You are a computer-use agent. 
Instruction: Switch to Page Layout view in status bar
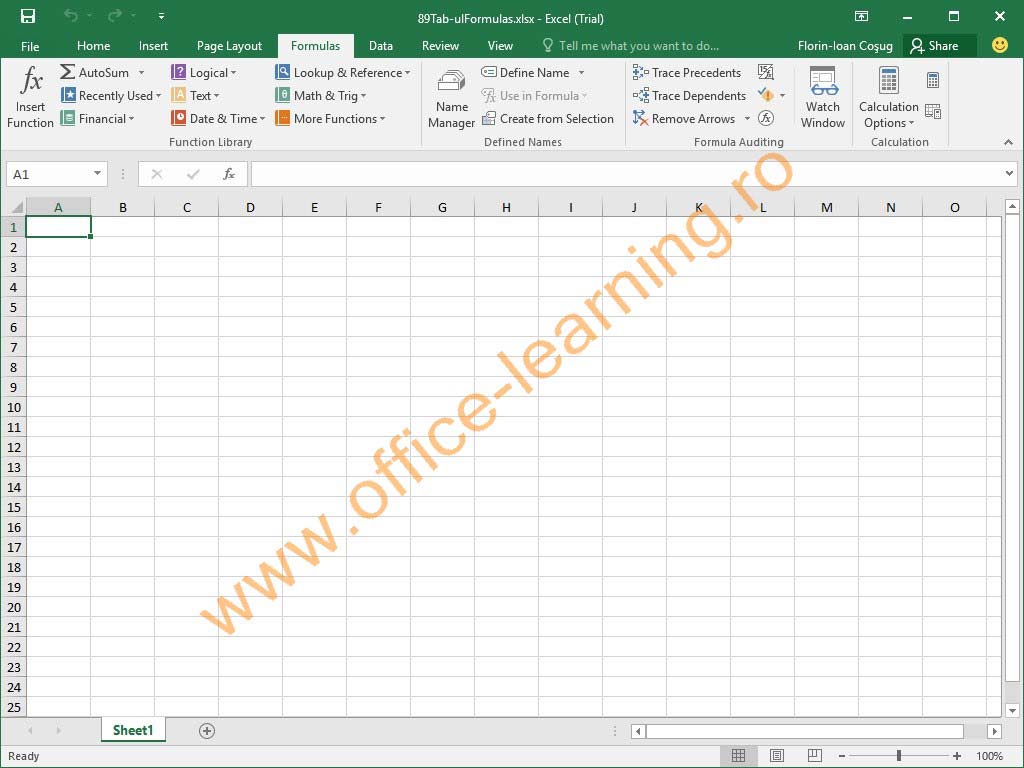tap(776, 756)
